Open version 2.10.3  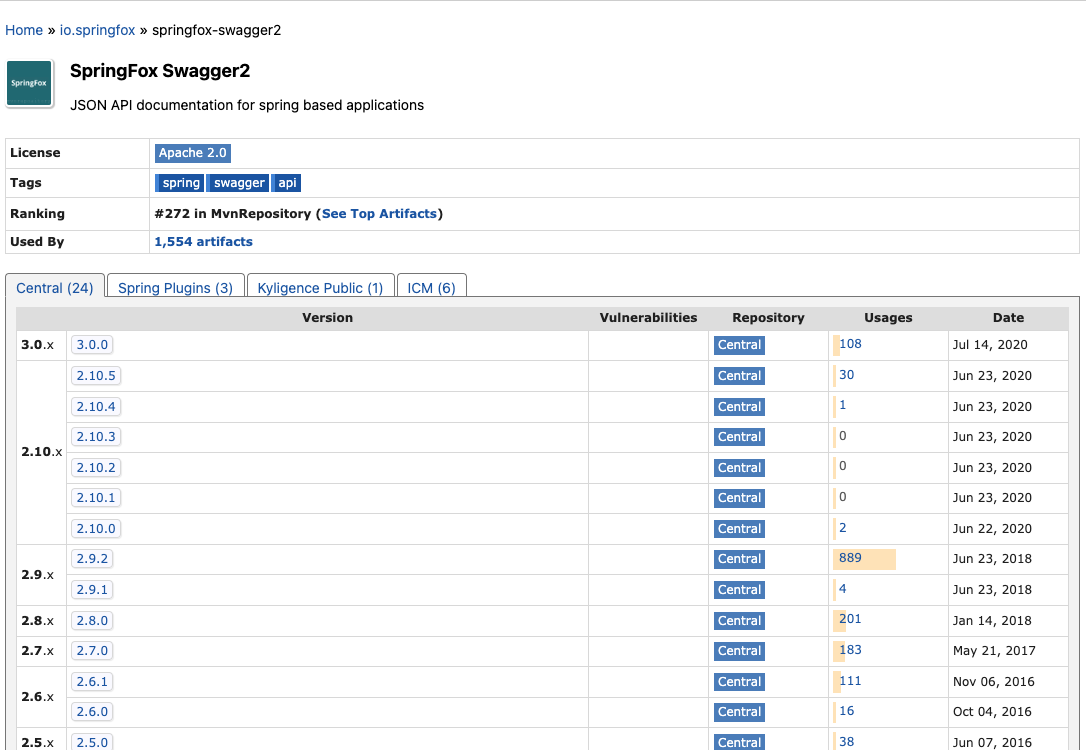point(96,437)
